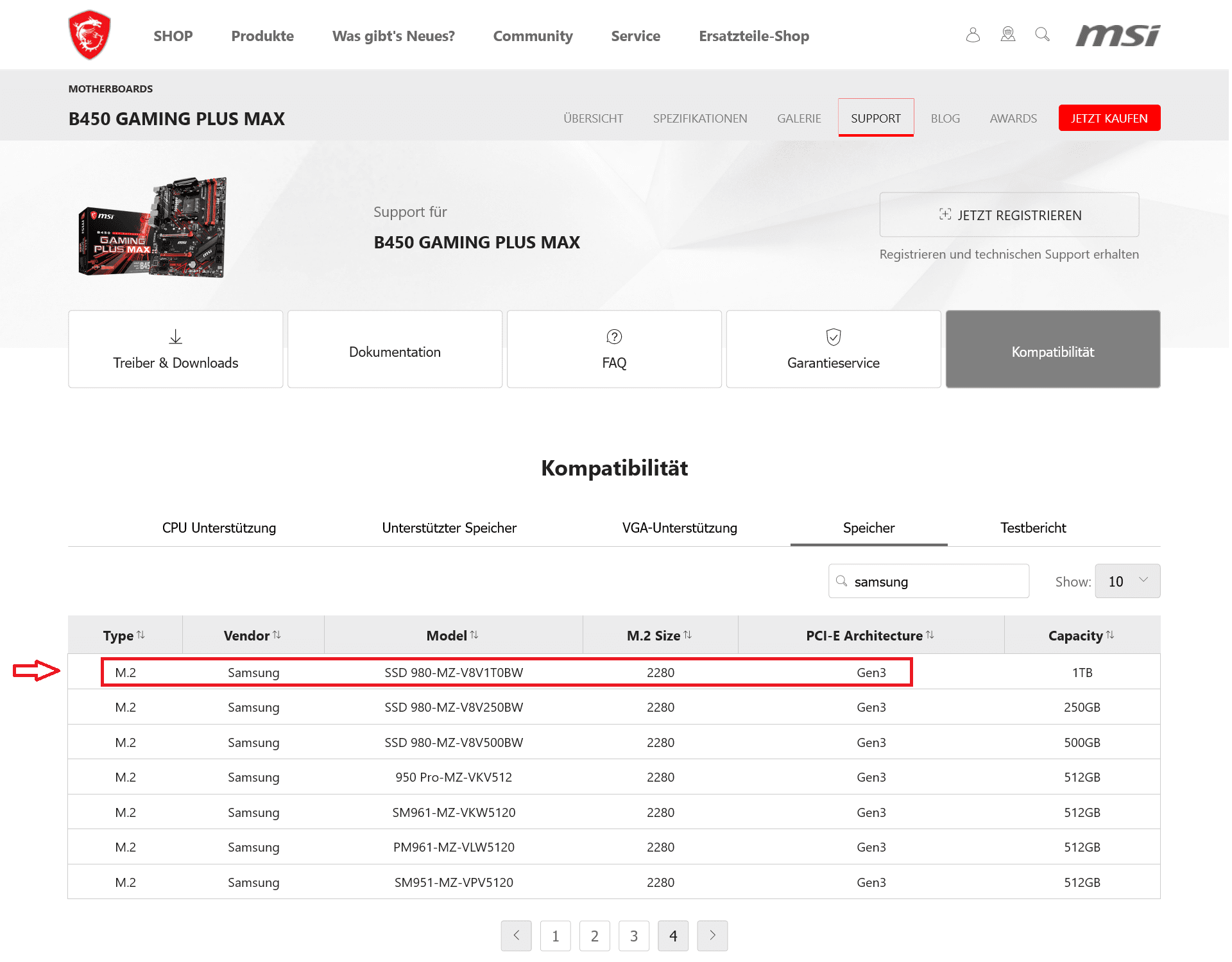Viewport: 1232px width, 962px height.
Task: Click the 1TB capacity cell
Action: point(1082,673)
